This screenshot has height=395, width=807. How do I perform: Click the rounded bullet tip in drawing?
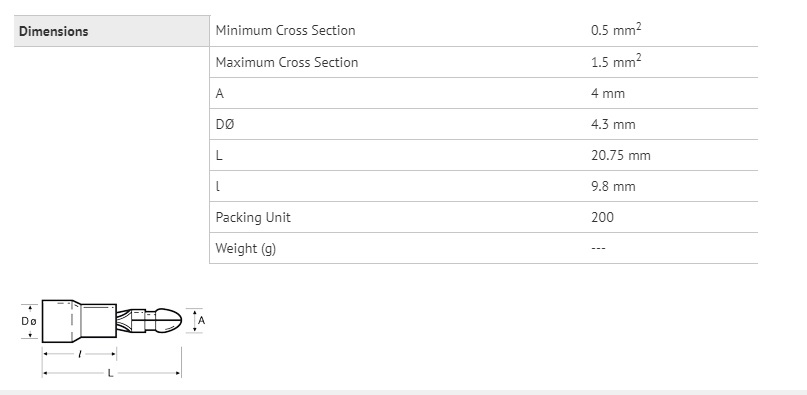click(169, 321)
